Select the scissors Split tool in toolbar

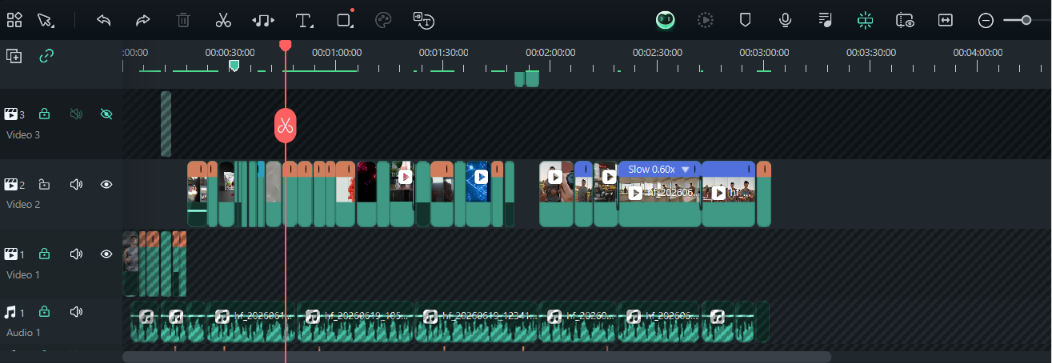[x=223, y=20]
